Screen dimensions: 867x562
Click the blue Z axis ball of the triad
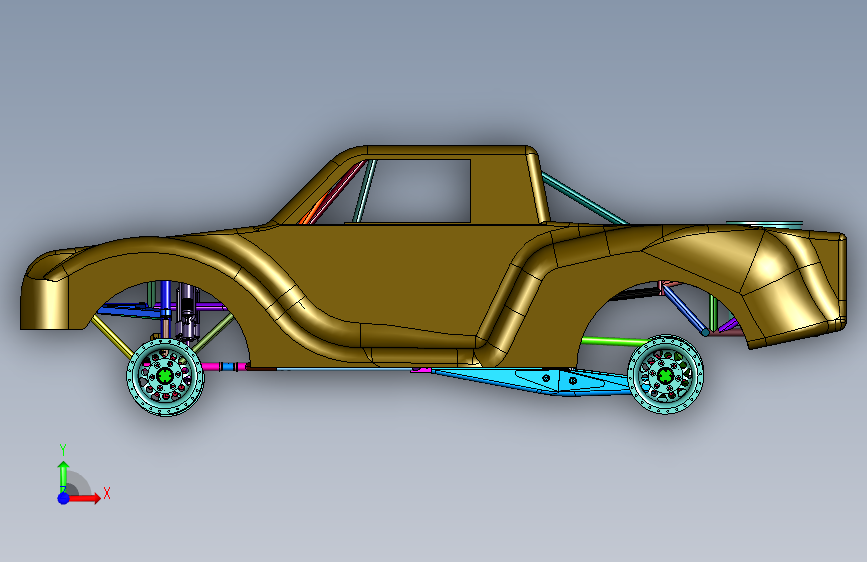[x=63, y=498]
